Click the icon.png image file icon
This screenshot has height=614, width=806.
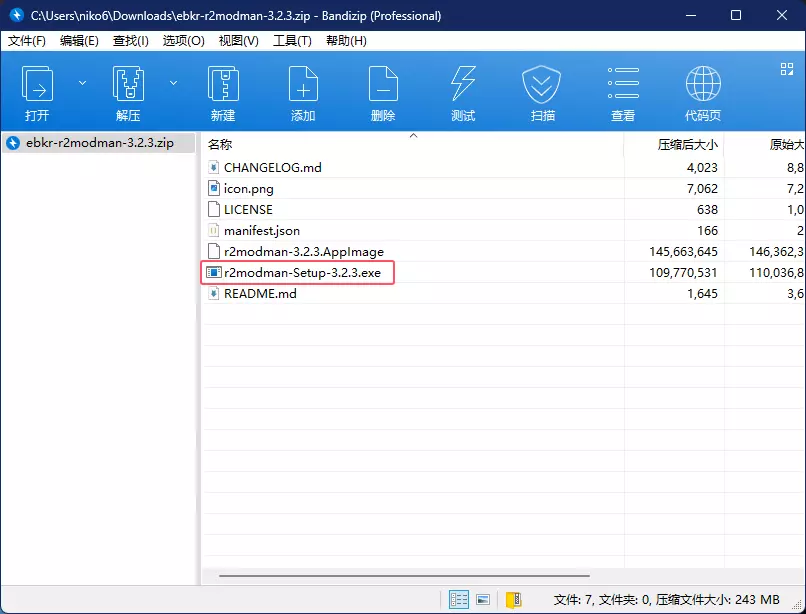(213, 189)
